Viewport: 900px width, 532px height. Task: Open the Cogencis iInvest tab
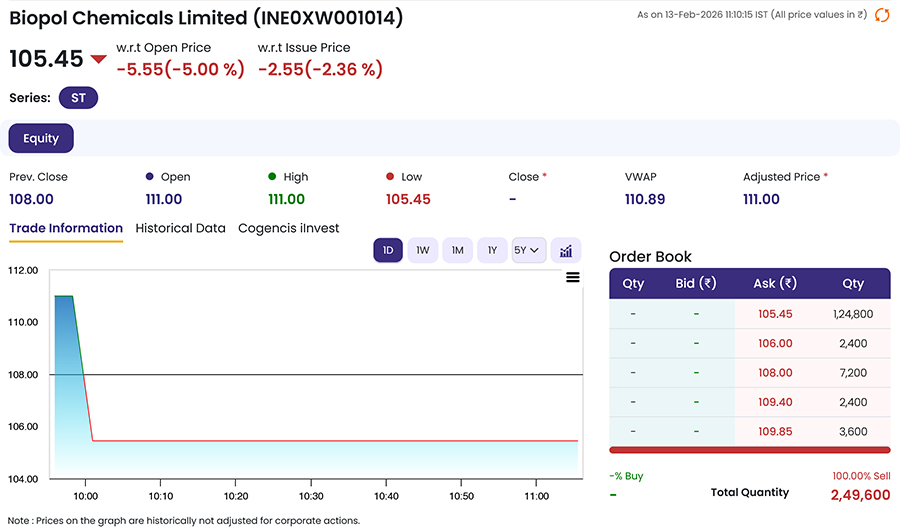coord(288,228)
